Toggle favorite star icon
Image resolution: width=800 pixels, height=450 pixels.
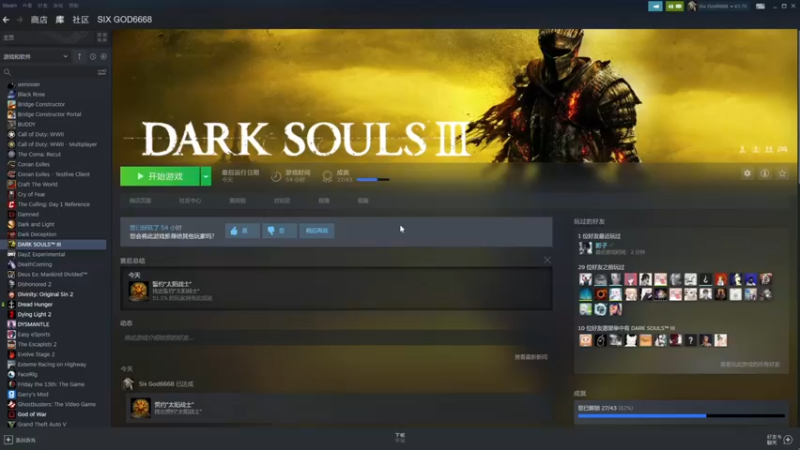pyautogui.click(x=782, y=173)
